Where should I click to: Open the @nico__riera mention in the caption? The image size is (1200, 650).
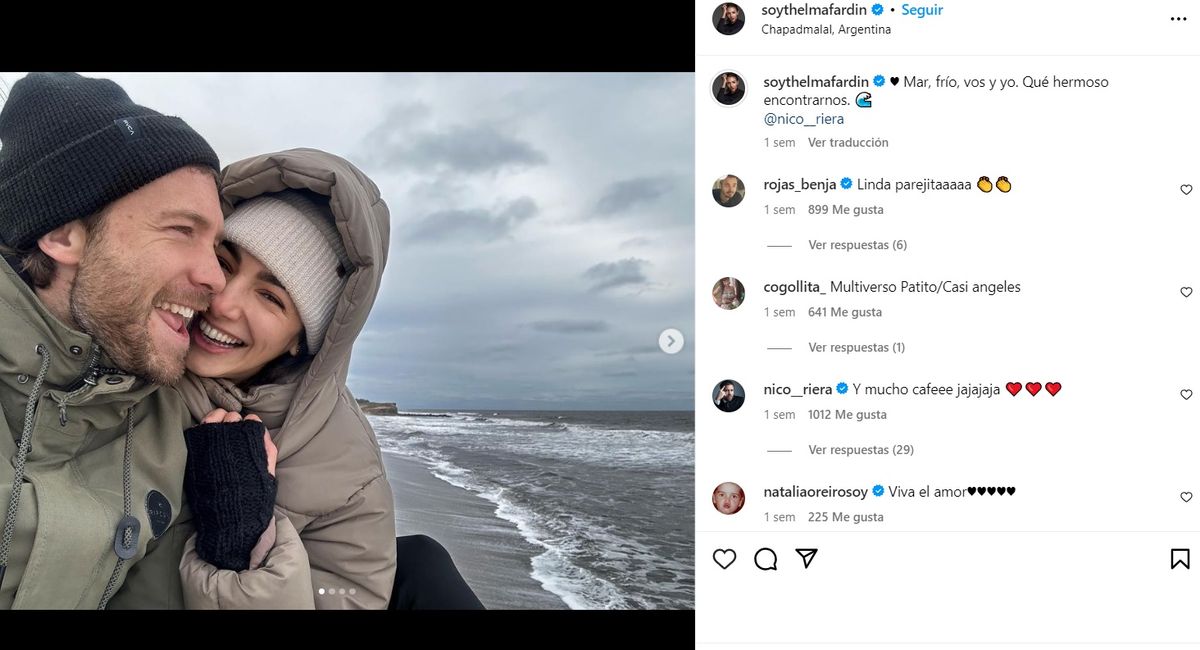(803, 119)
